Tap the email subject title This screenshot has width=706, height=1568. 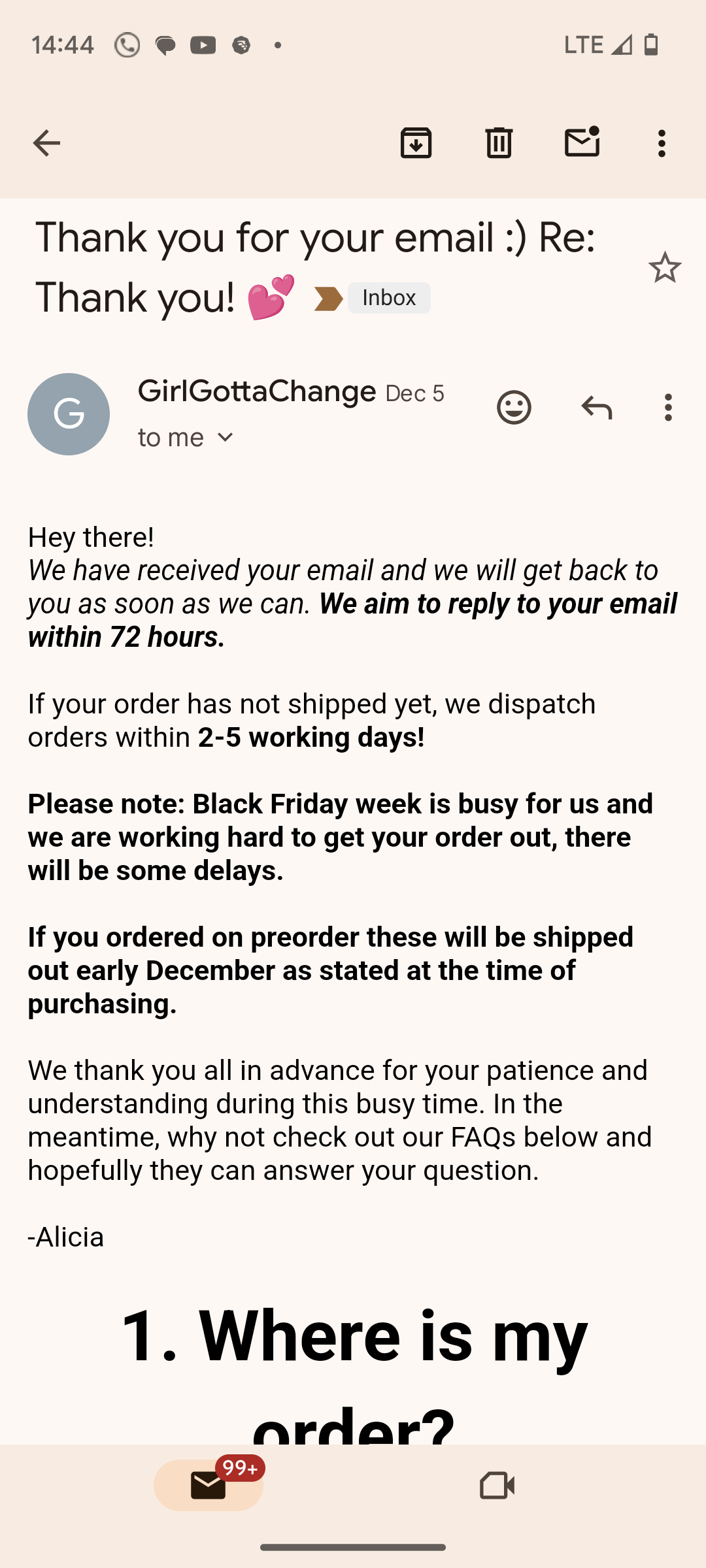pos(315,268)
